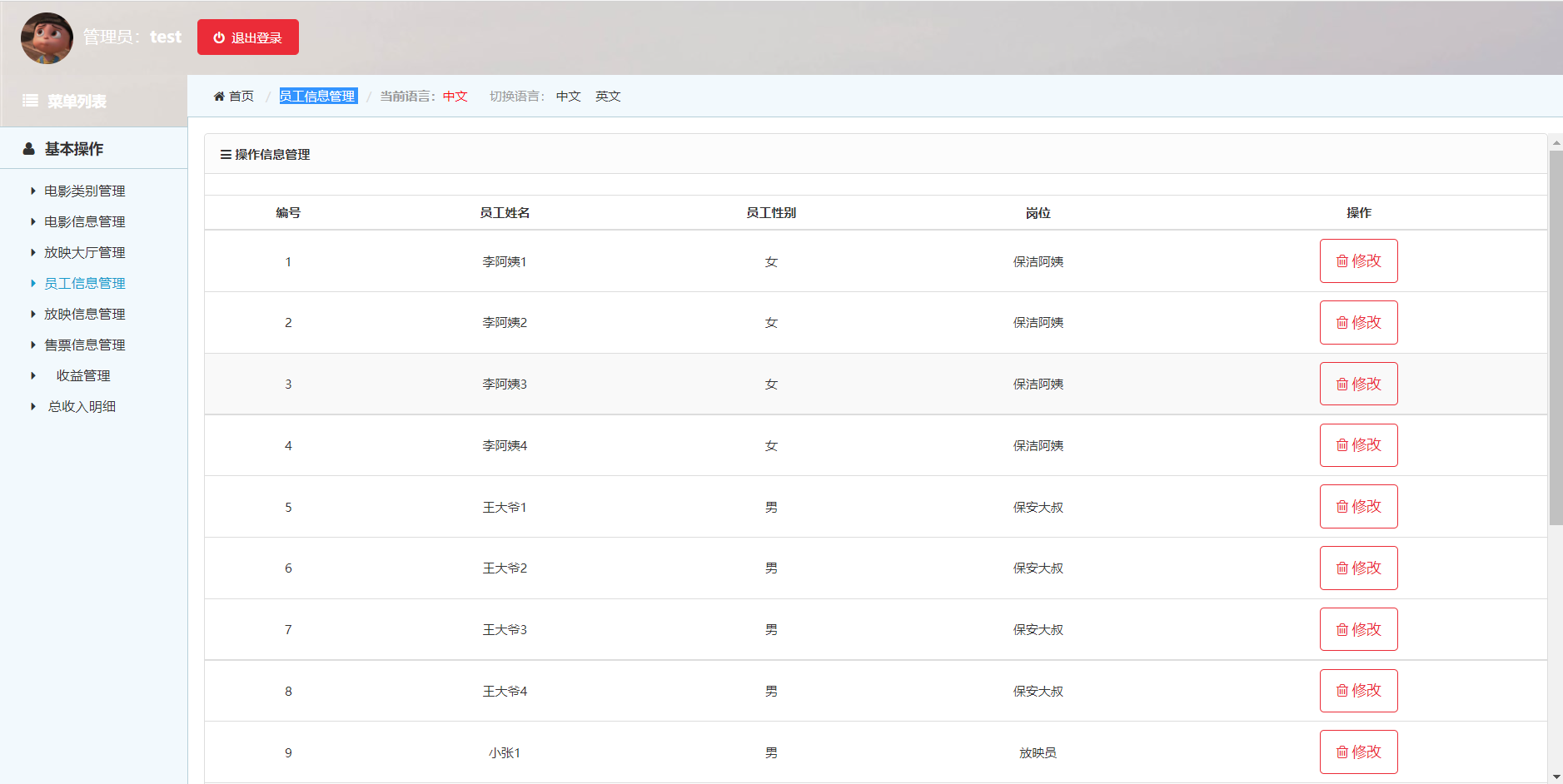Click the scrollbar up arrow
The width and height of the screenshot is (1563, 784).
pos(1556,143)
